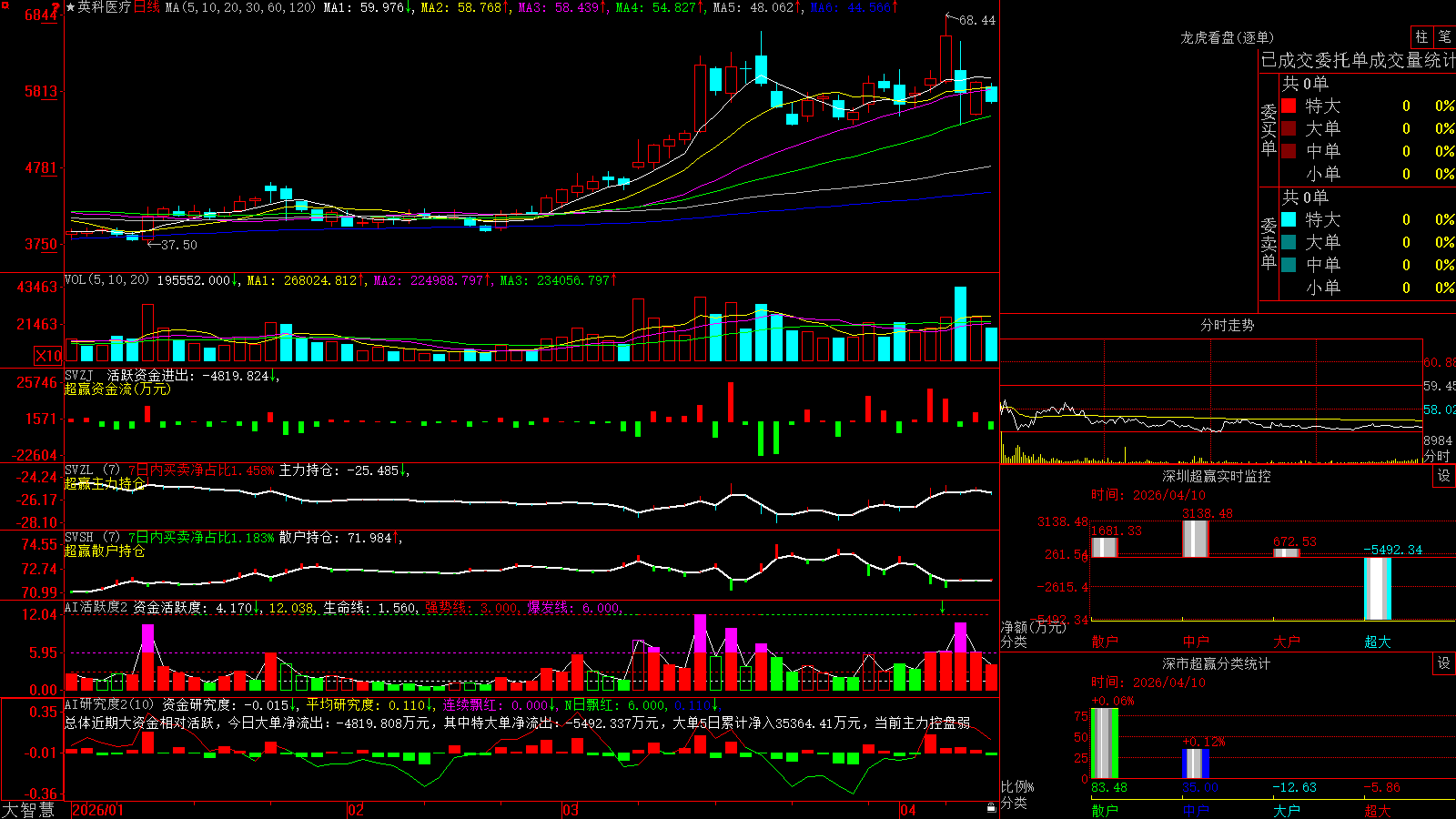The height and width of the screenshot is (819, 1456).
Task: Open VOL(5,10,20) indicator parameters
Action: pos(106,280)
